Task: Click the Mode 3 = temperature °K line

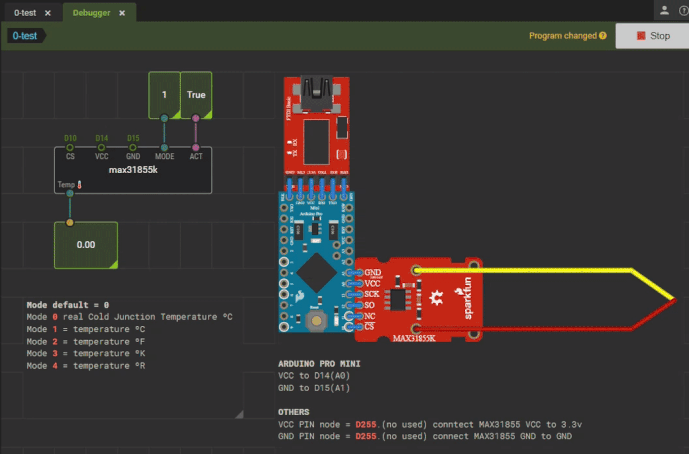Action: (x=86, y=353)
